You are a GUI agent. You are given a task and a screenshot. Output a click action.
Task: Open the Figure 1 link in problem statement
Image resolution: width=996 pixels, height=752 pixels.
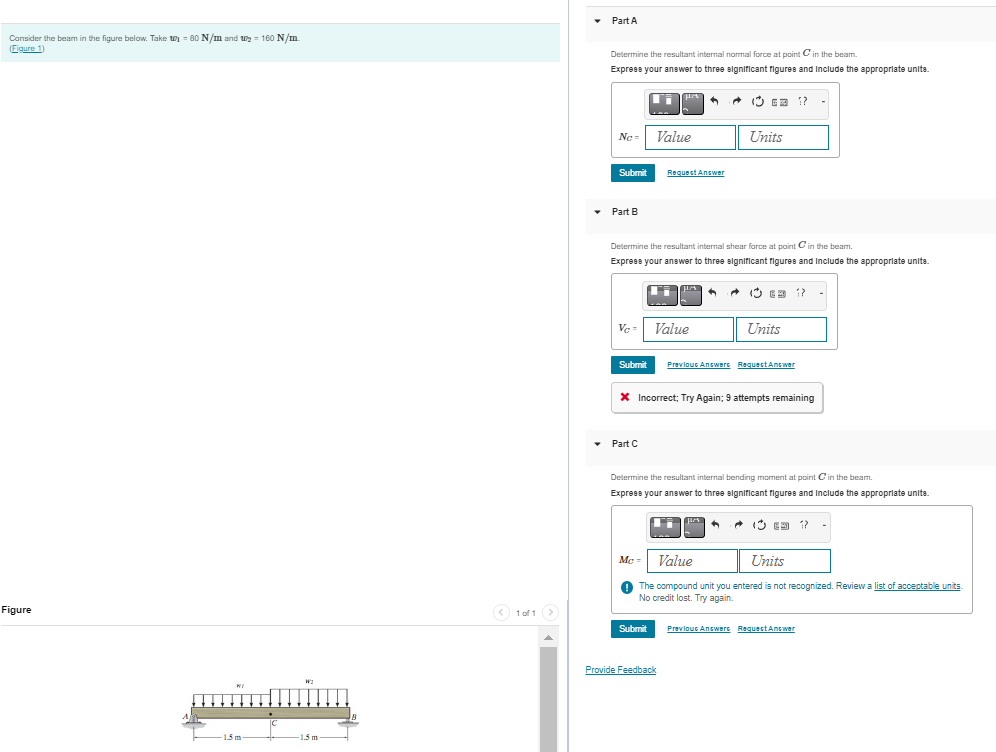(x=27, y=48)
